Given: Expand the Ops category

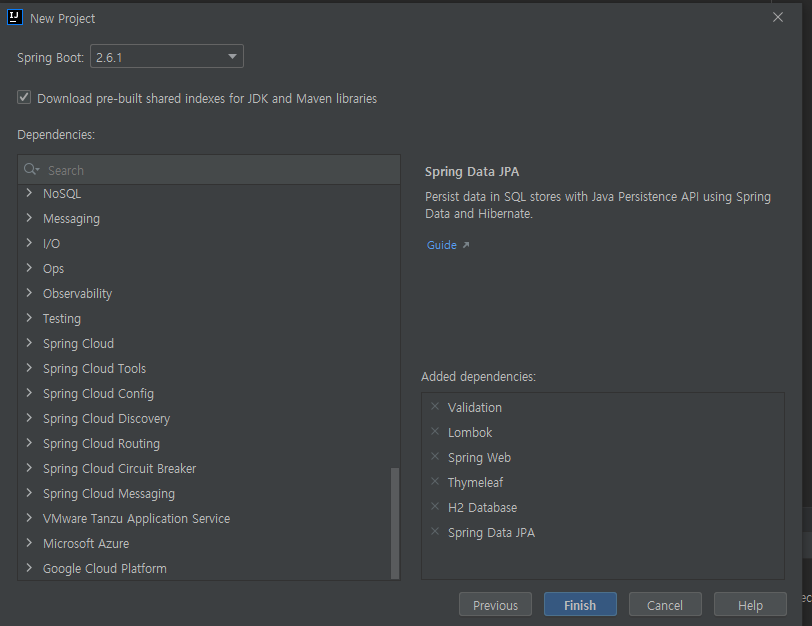Looking at the screenshot, I should coord(30,268).
